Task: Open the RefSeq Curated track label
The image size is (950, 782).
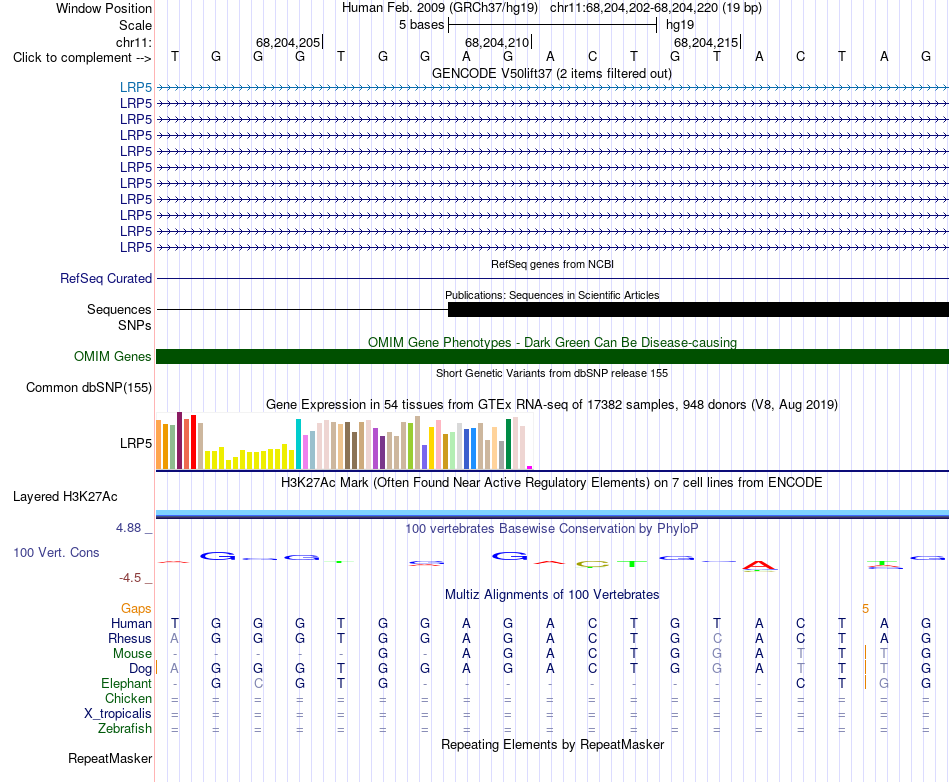Action: 106,279
